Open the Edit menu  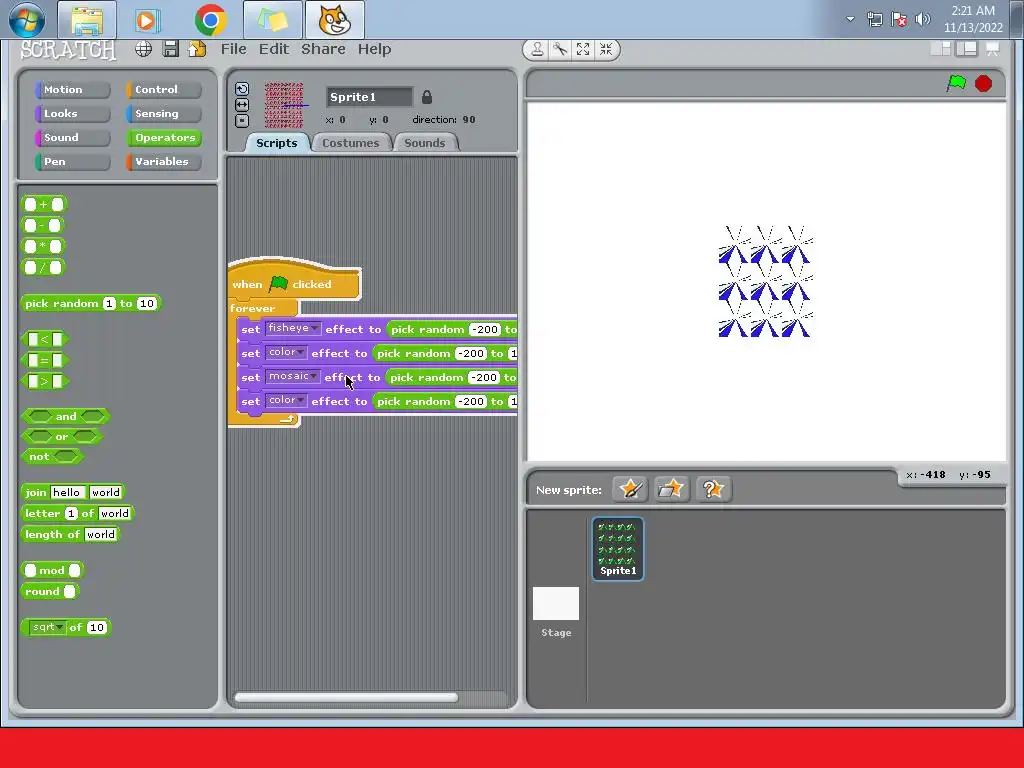(274, 49)
